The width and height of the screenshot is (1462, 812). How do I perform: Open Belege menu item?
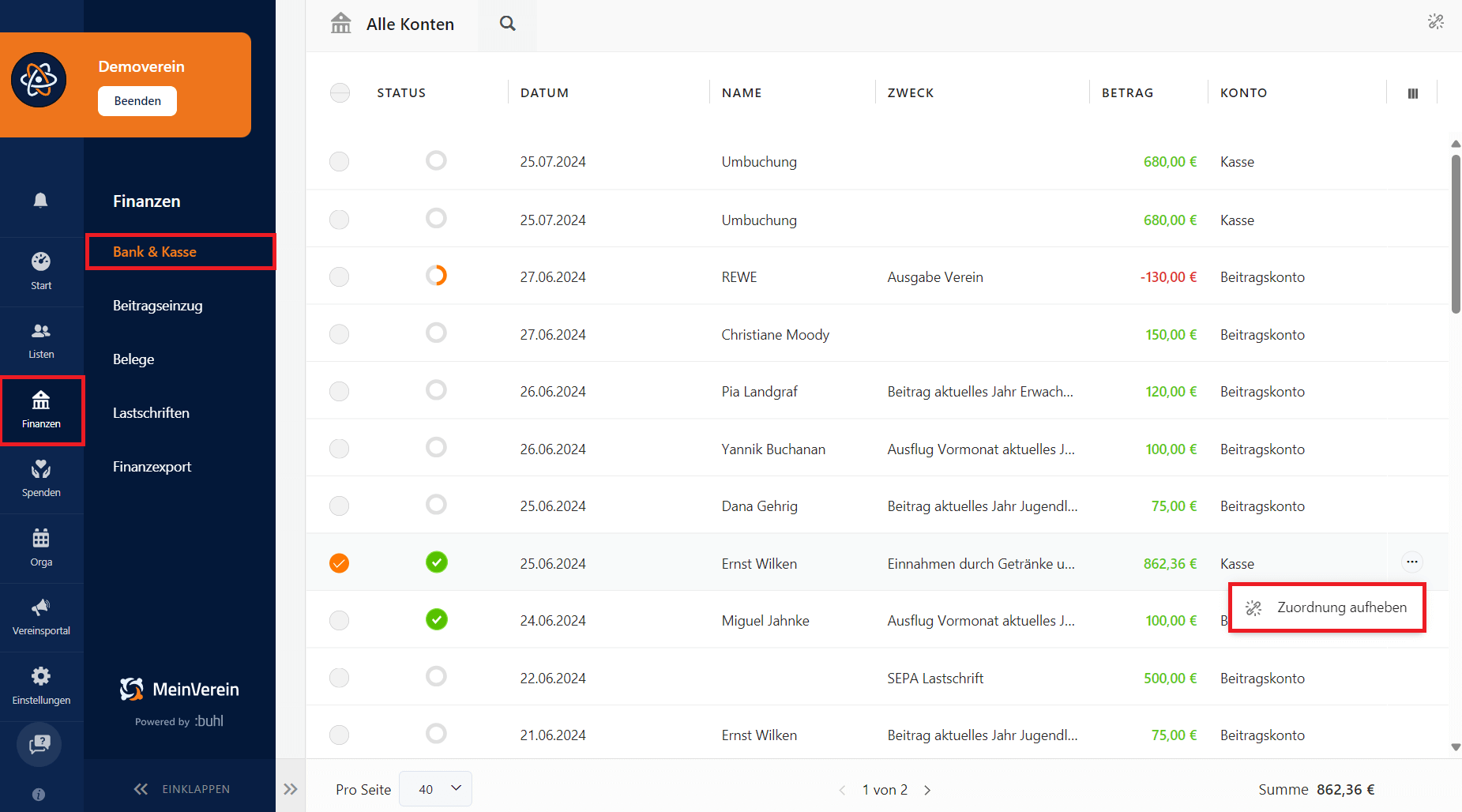click(x=133, y=359)
